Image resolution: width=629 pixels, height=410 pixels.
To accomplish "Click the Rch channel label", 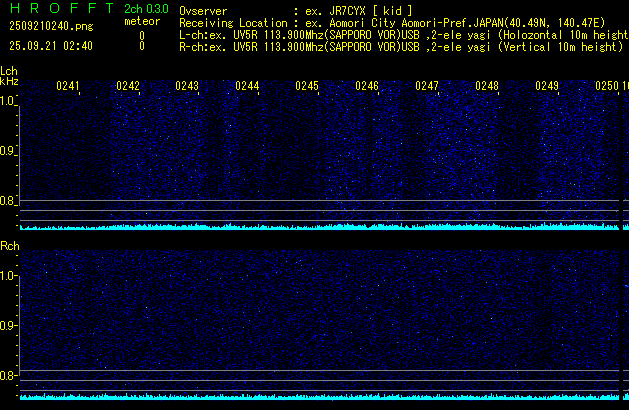I will coord(9,245).
